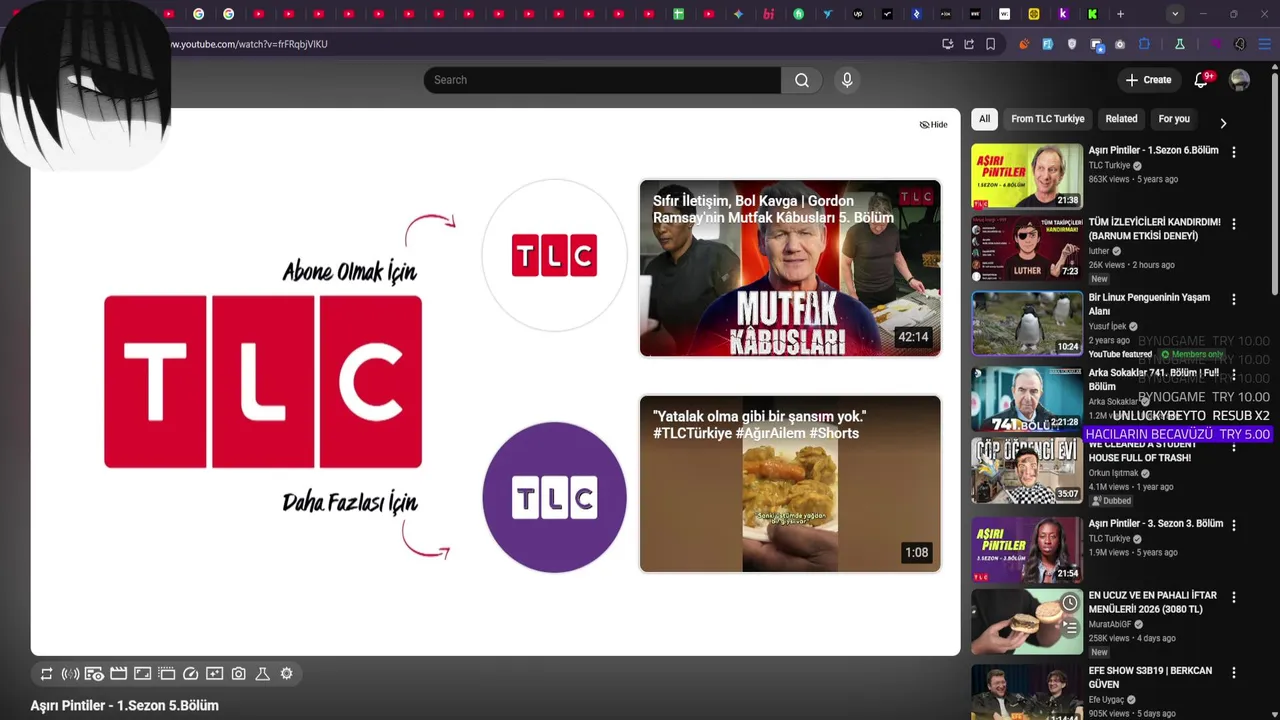Image resolution: width=1280 pixels, height=720 pixels.
Task: Toggle the audio boost icon below player
Action: pos(70,674)
